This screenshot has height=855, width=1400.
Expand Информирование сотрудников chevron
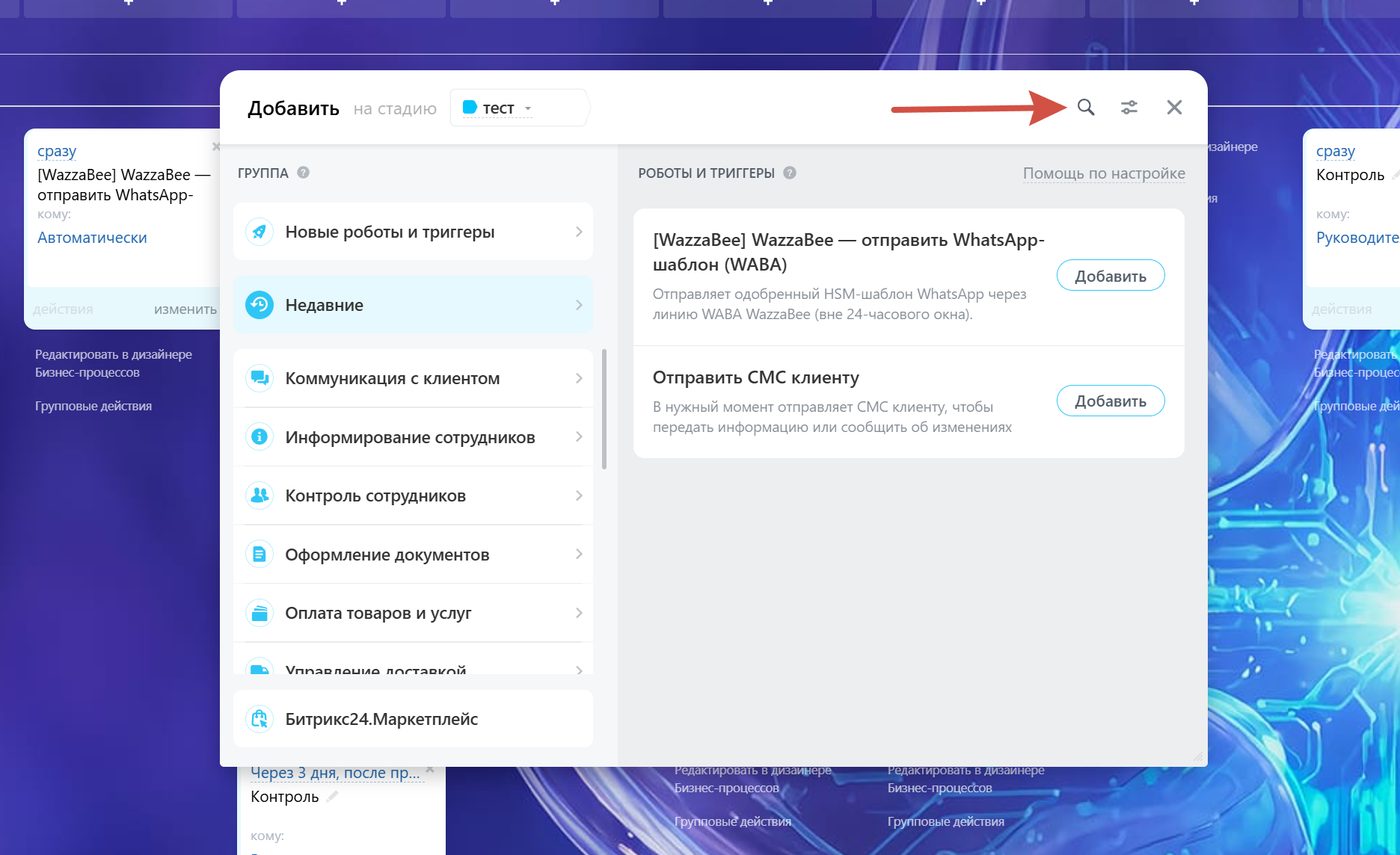tap(579, 437)
